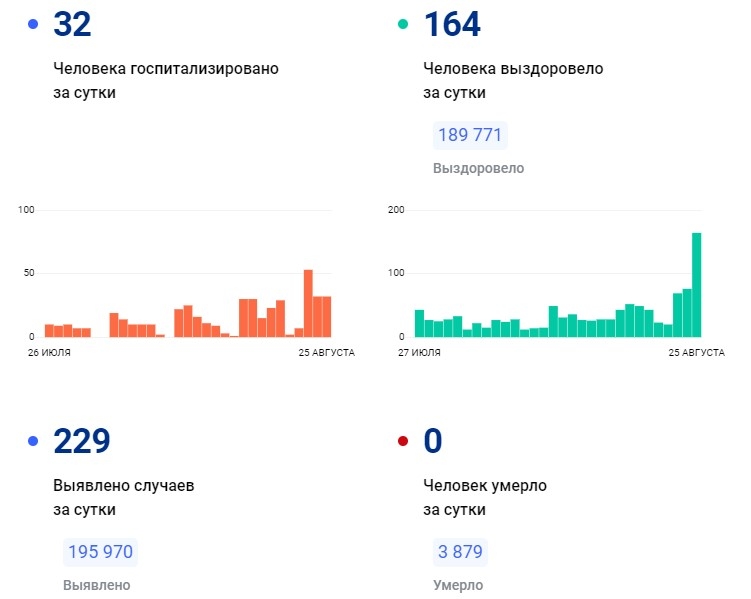
Task: Click the tallest green bar in recovery chart
Action: tap(696, 285)
